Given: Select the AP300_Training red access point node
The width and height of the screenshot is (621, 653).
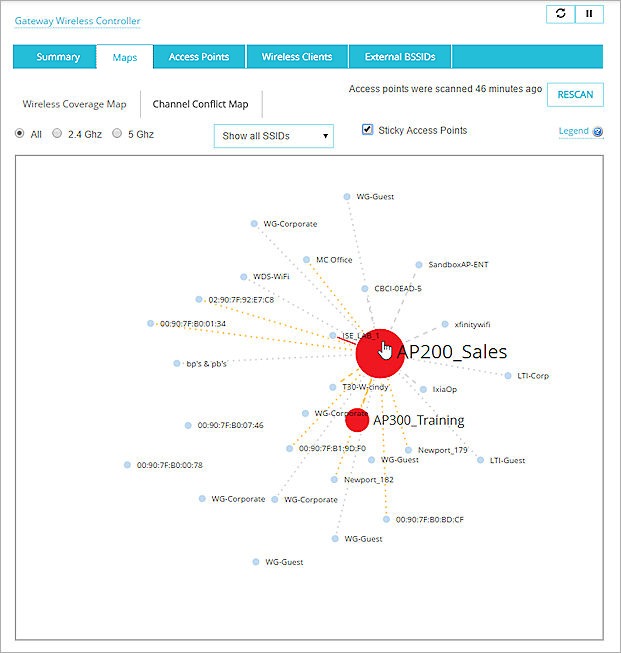Looking at the screenshot, I should [x=357, y=421].
